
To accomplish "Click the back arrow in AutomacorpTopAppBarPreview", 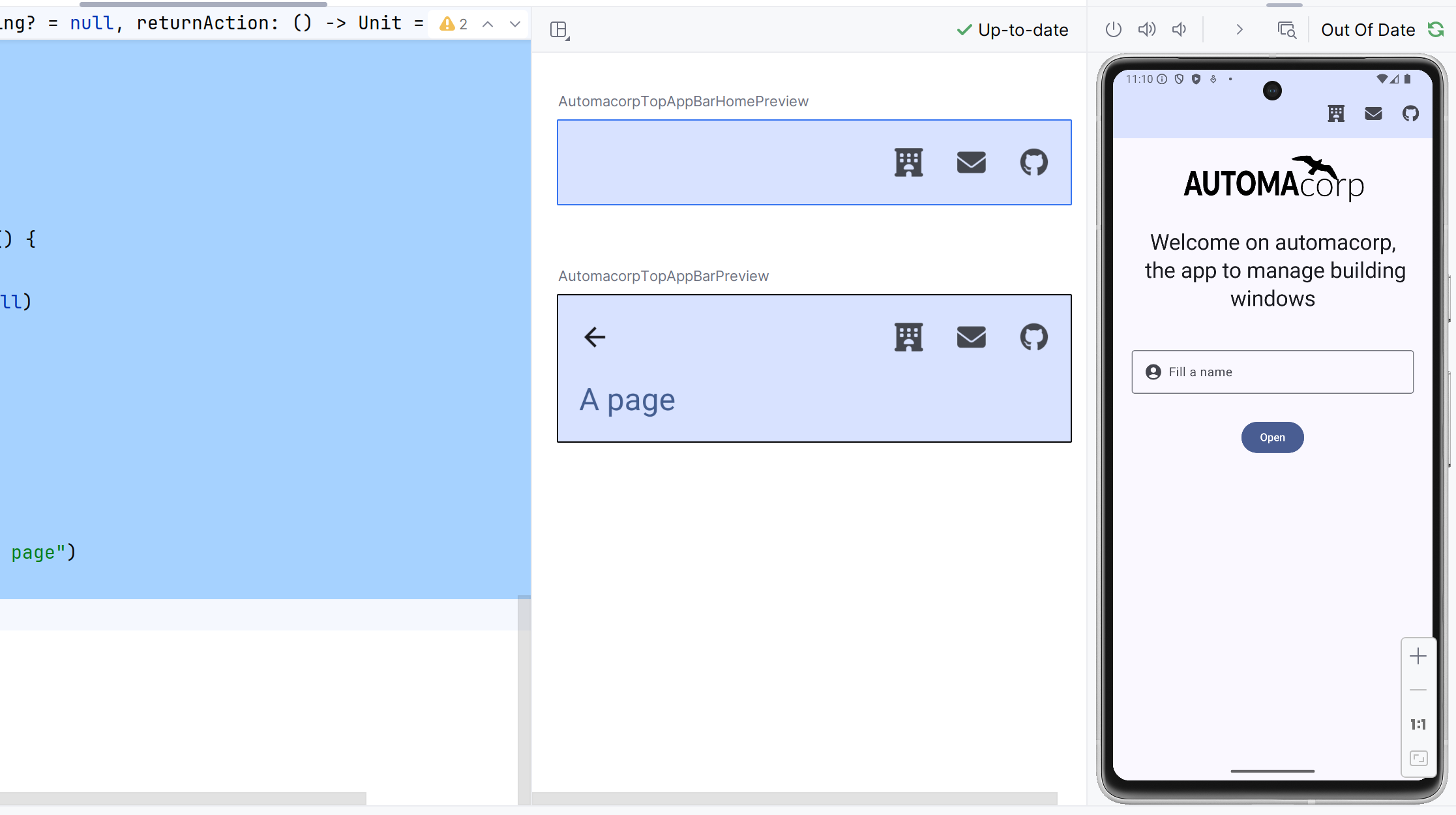I will pos(594,337).
